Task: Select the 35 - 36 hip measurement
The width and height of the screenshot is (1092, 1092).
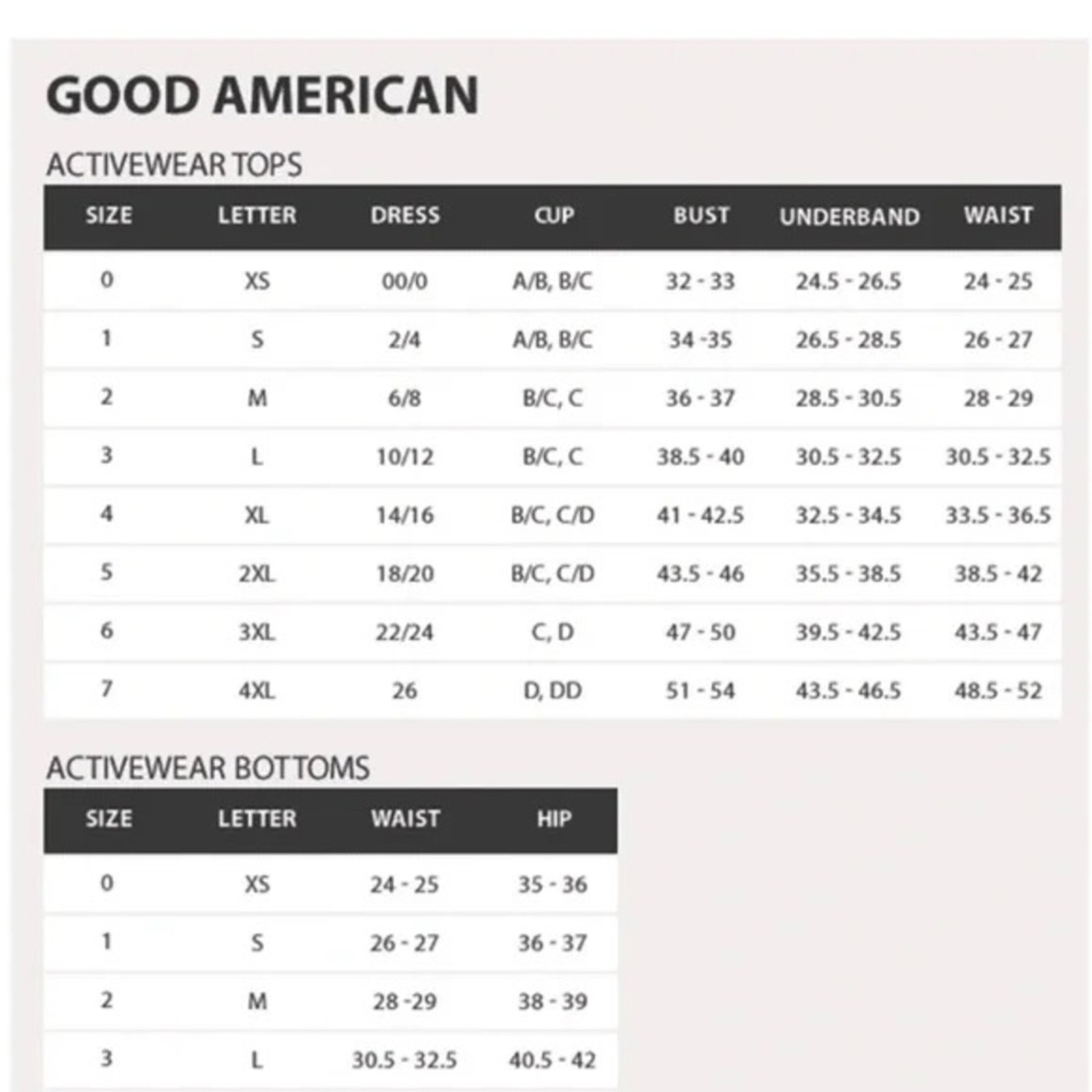Action: click(x=553, y=885)
